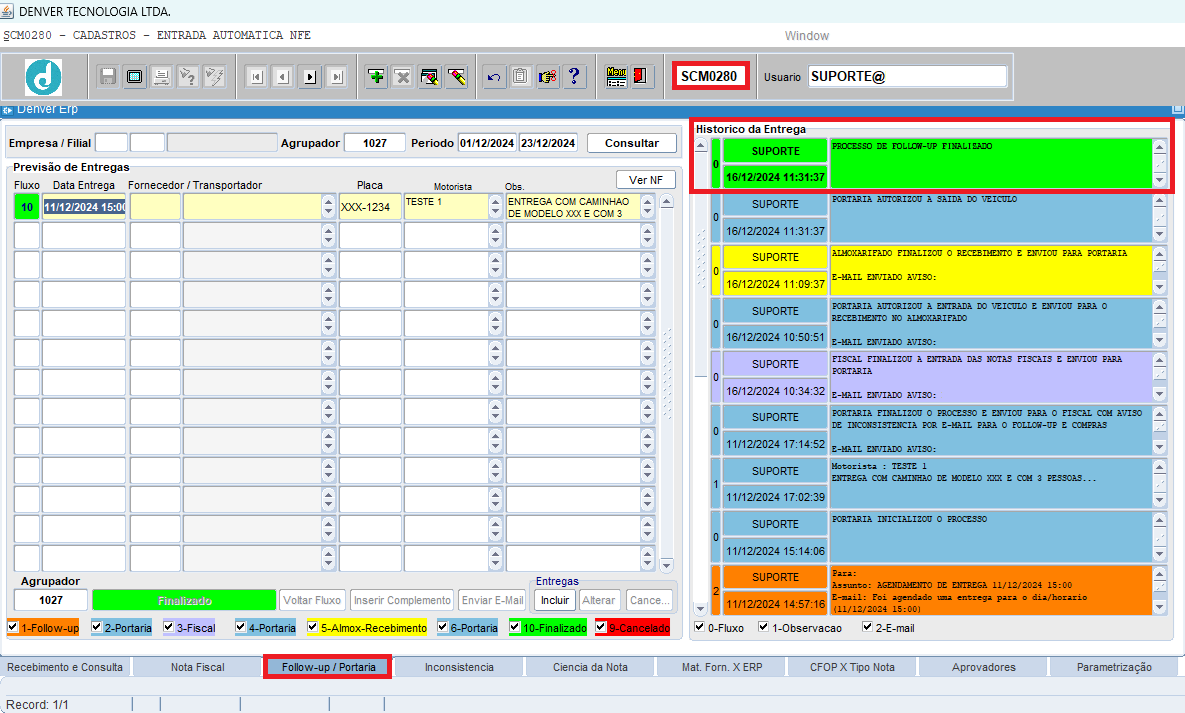Click the clipboard paste icon
This screenshot has width=1185, height=713.
pos(521,76)
